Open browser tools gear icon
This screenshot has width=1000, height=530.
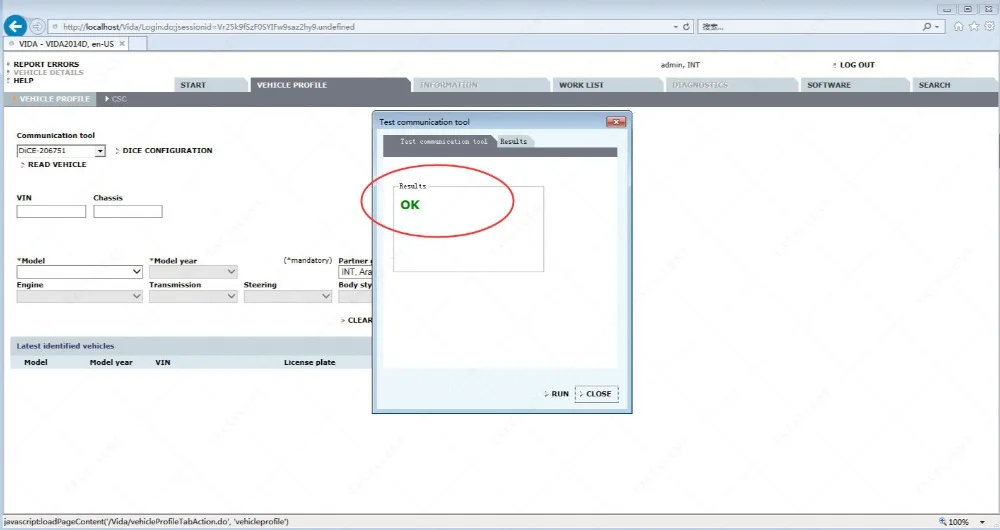click(x=989, y=26)
